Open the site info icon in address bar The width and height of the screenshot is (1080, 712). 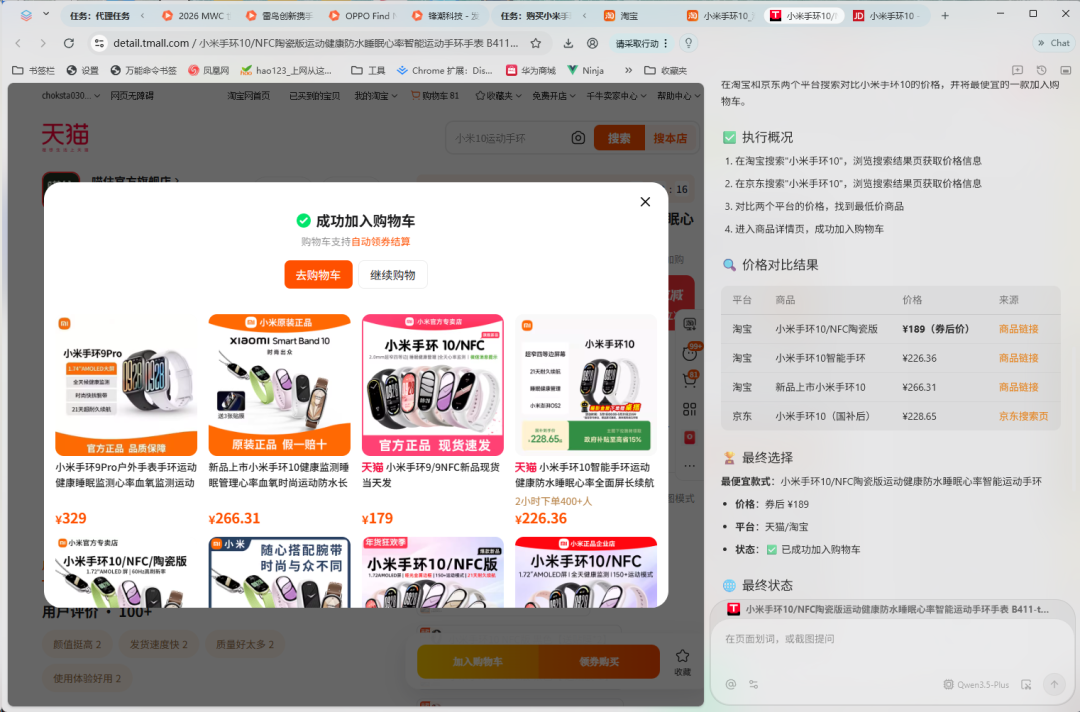click(x=99, y=43)
